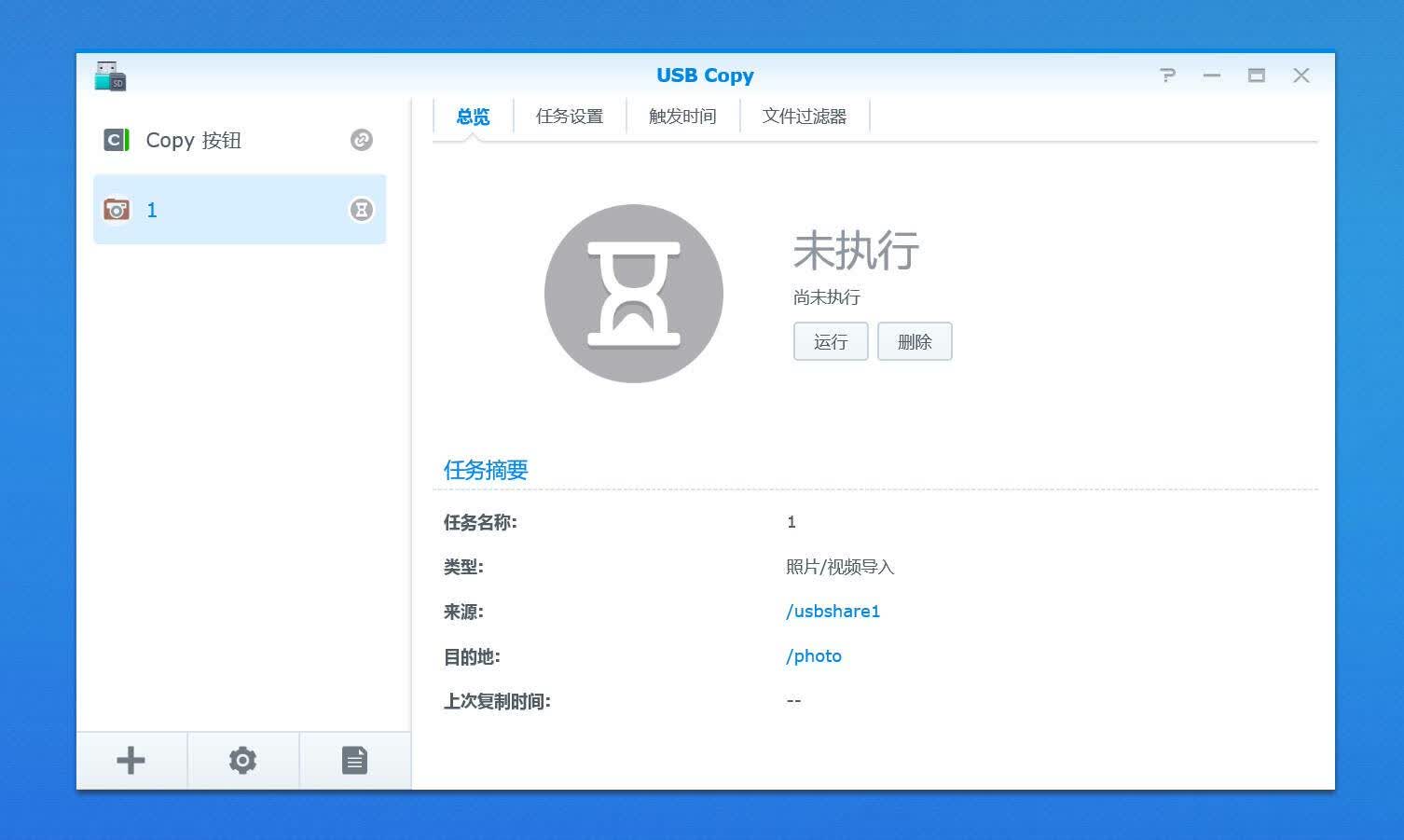Click the 删除 button
Image resolution: width=1404 pixels, height=840 pixels.
coord(915,341)
